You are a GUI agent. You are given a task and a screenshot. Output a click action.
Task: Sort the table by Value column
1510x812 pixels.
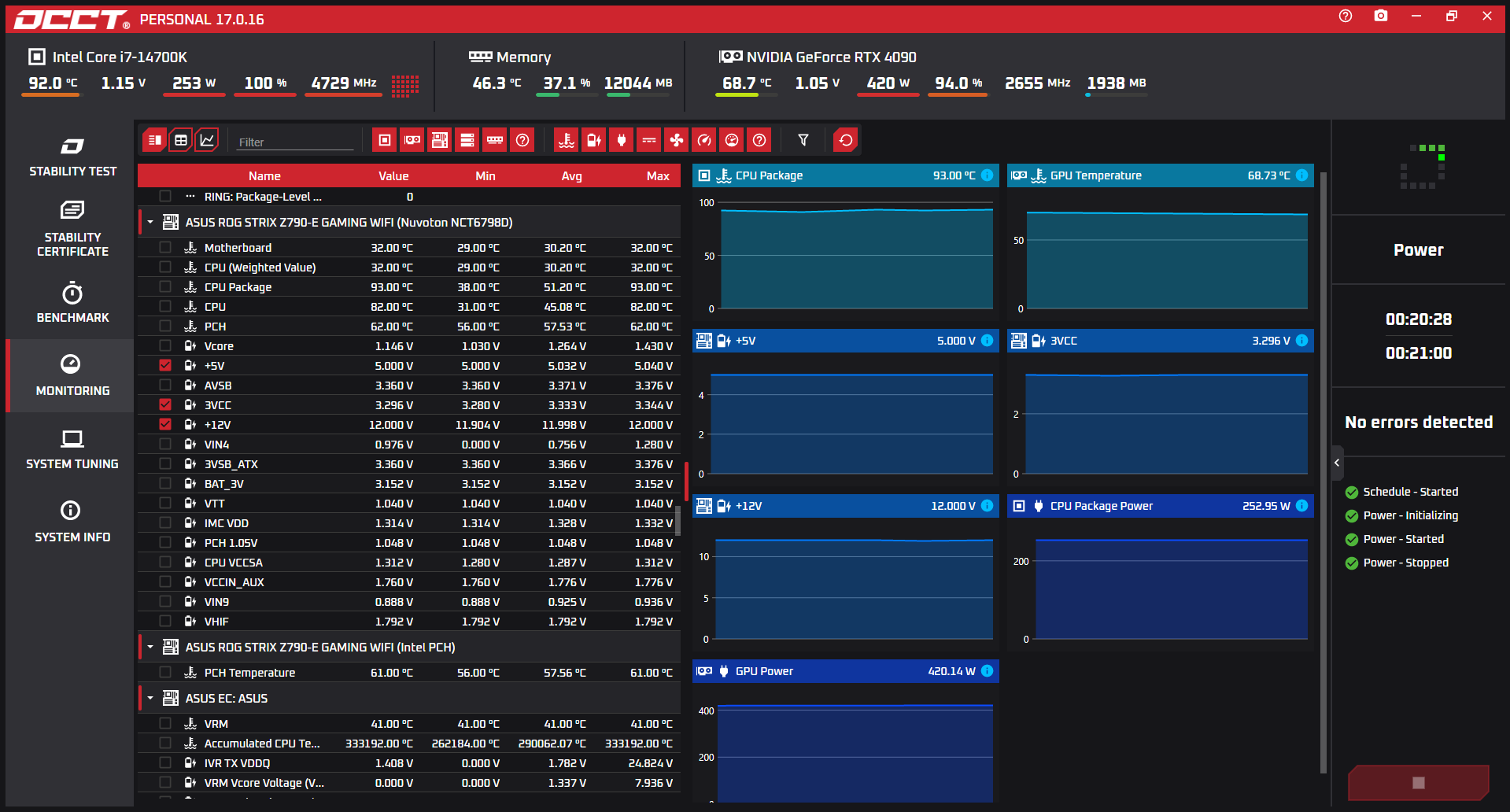click(393, 175)
